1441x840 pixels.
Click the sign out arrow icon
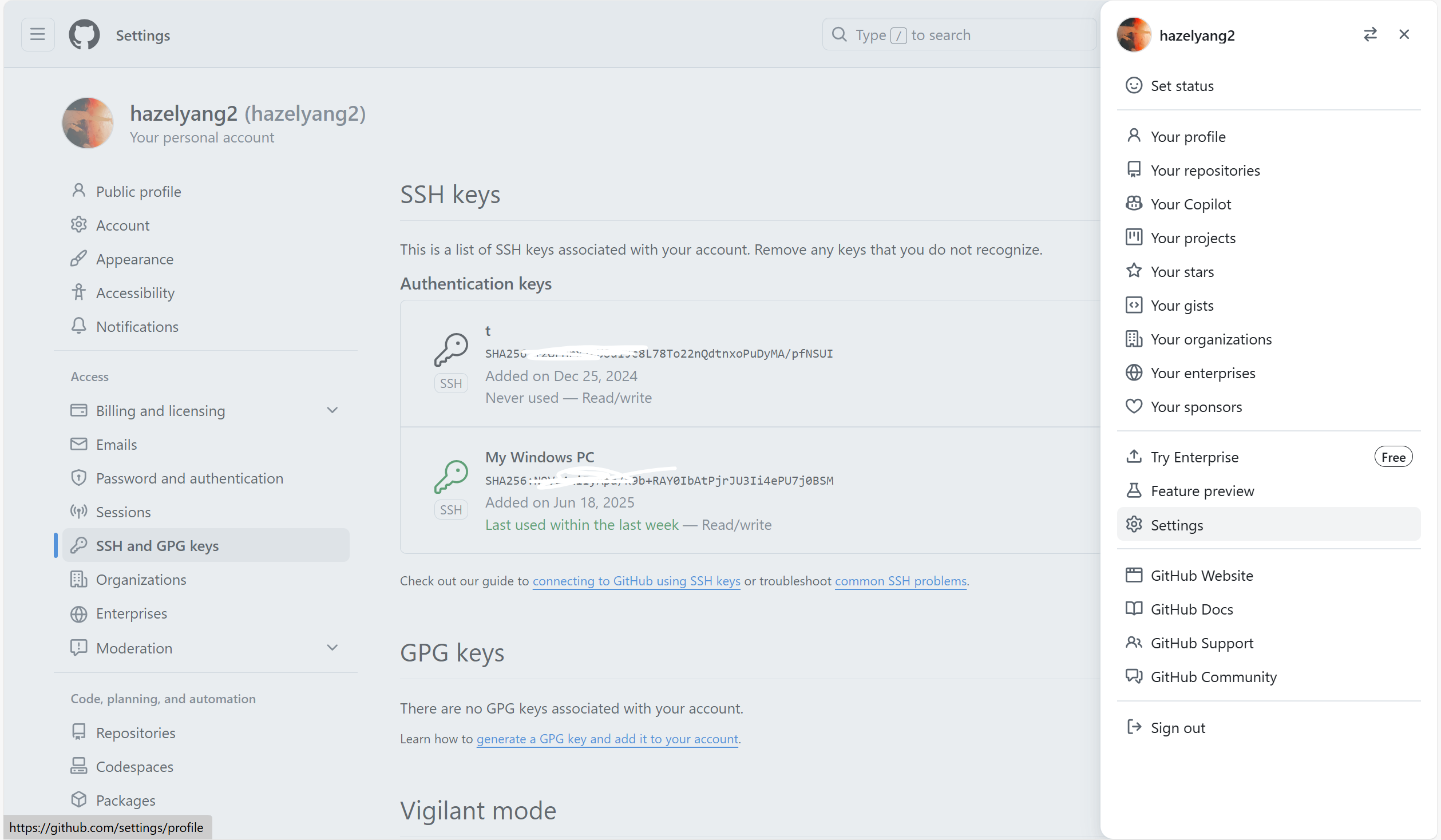pos(1134,727)
